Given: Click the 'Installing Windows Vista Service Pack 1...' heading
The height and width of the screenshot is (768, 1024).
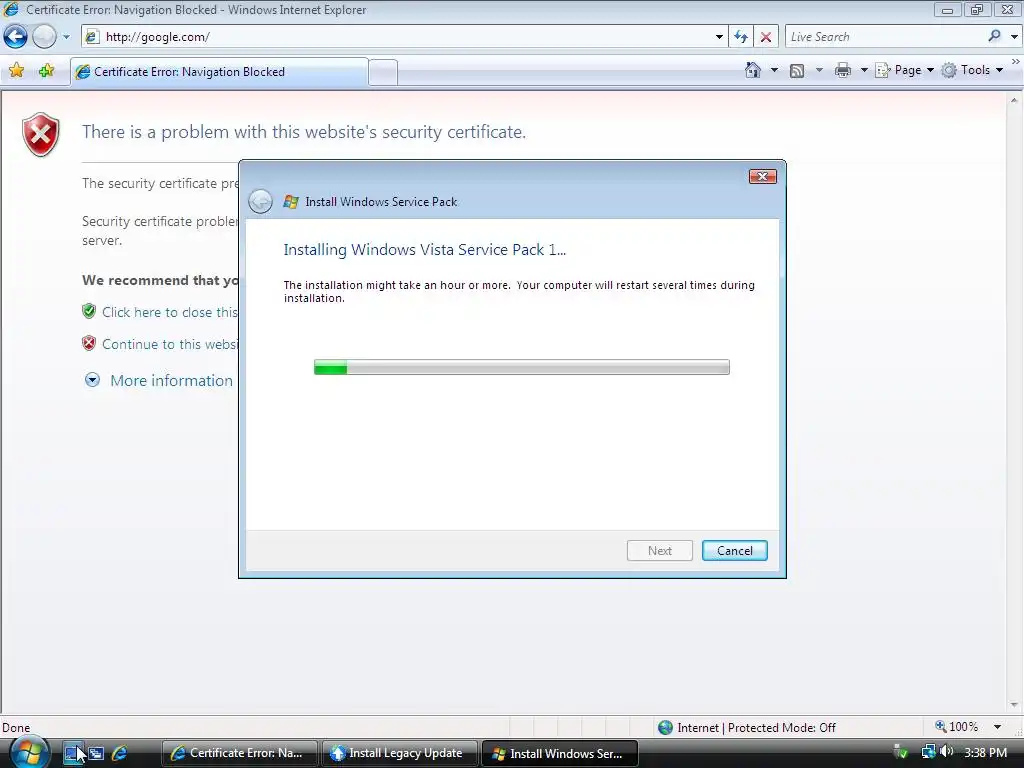Looking at the screenshot, I should [424, 249].
